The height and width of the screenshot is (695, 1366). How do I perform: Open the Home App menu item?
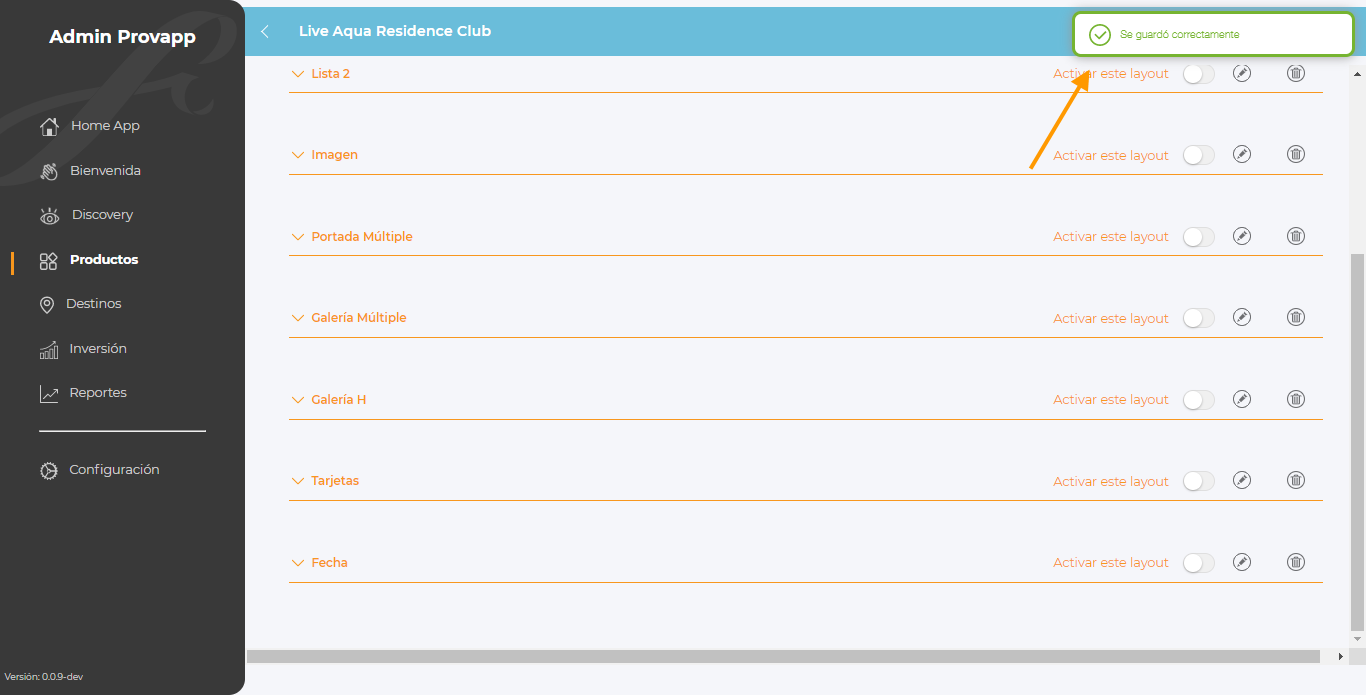(x=105, y=126)
